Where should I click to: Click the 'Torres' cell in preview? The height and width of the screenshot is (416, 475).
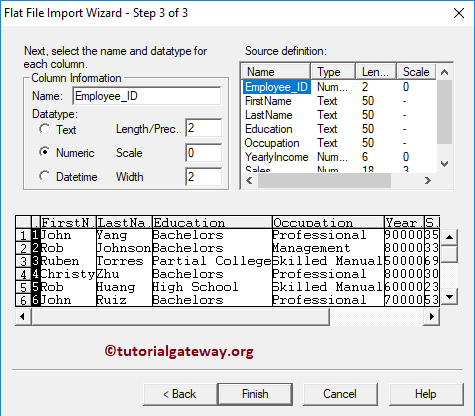[x=124, y=261]
